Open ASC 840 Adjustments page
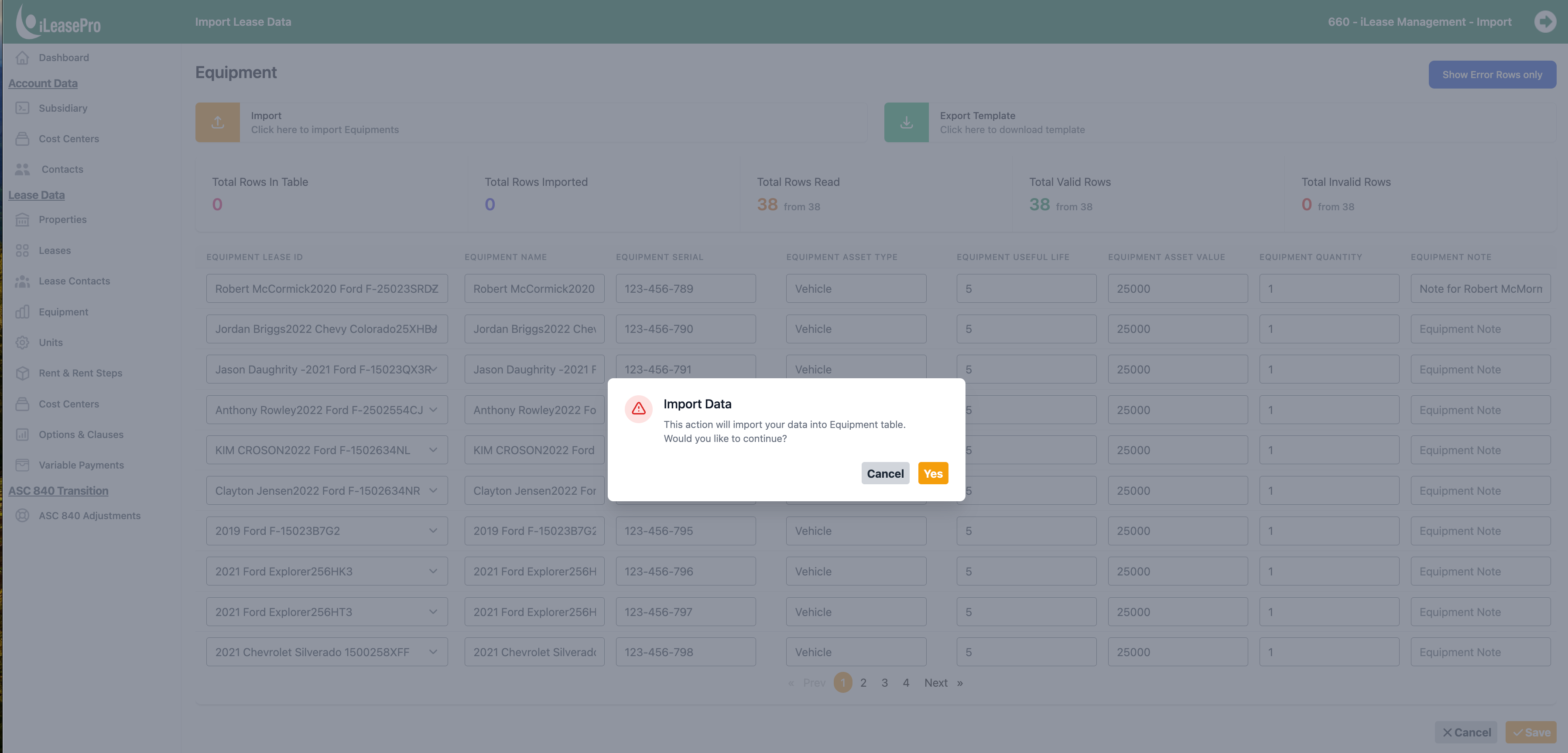This screenshot has height=753, width=1568. pos(89,516)
